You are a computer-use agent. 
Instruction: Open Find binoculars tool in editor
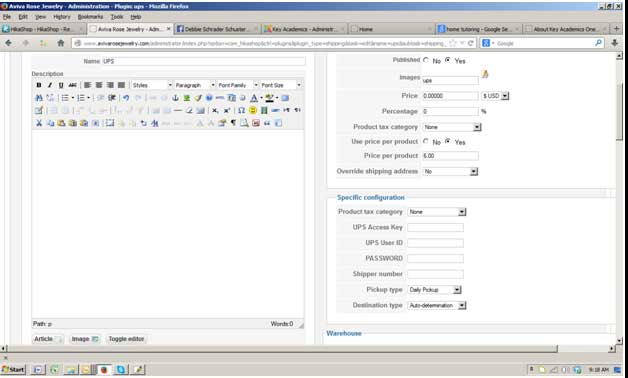tap(39, 98)
